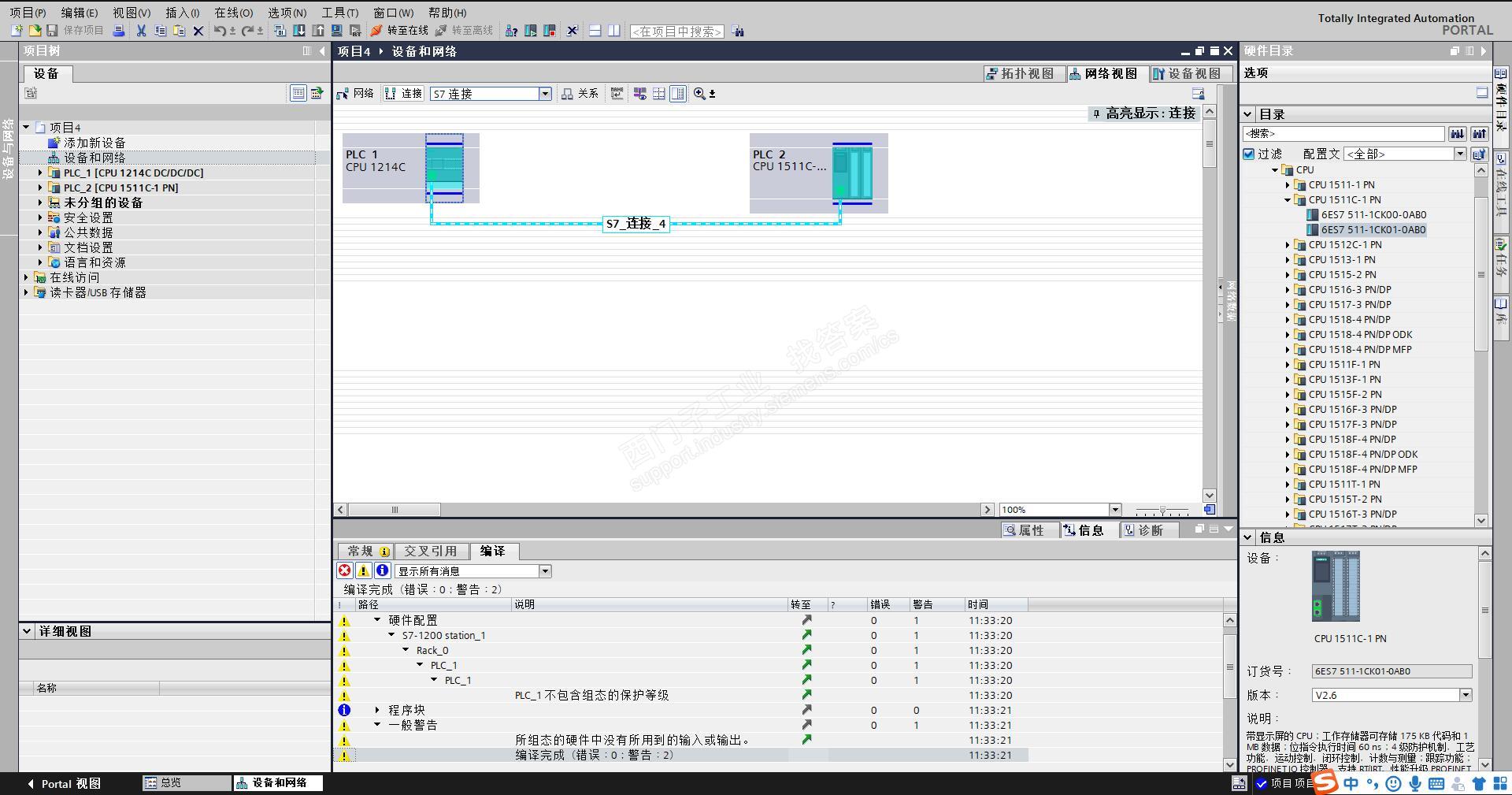Click the zoom slider below network view
This screenshot has height=795, width=1512.
(1162, 510)
